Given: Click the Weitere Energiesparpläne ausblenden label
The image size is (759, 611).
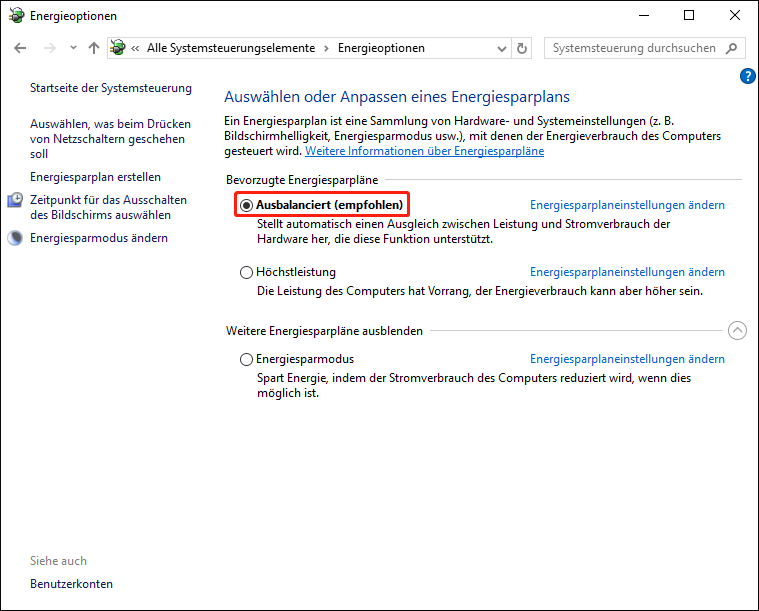Looking at the screenshot, I should click(x=324, y=331).
